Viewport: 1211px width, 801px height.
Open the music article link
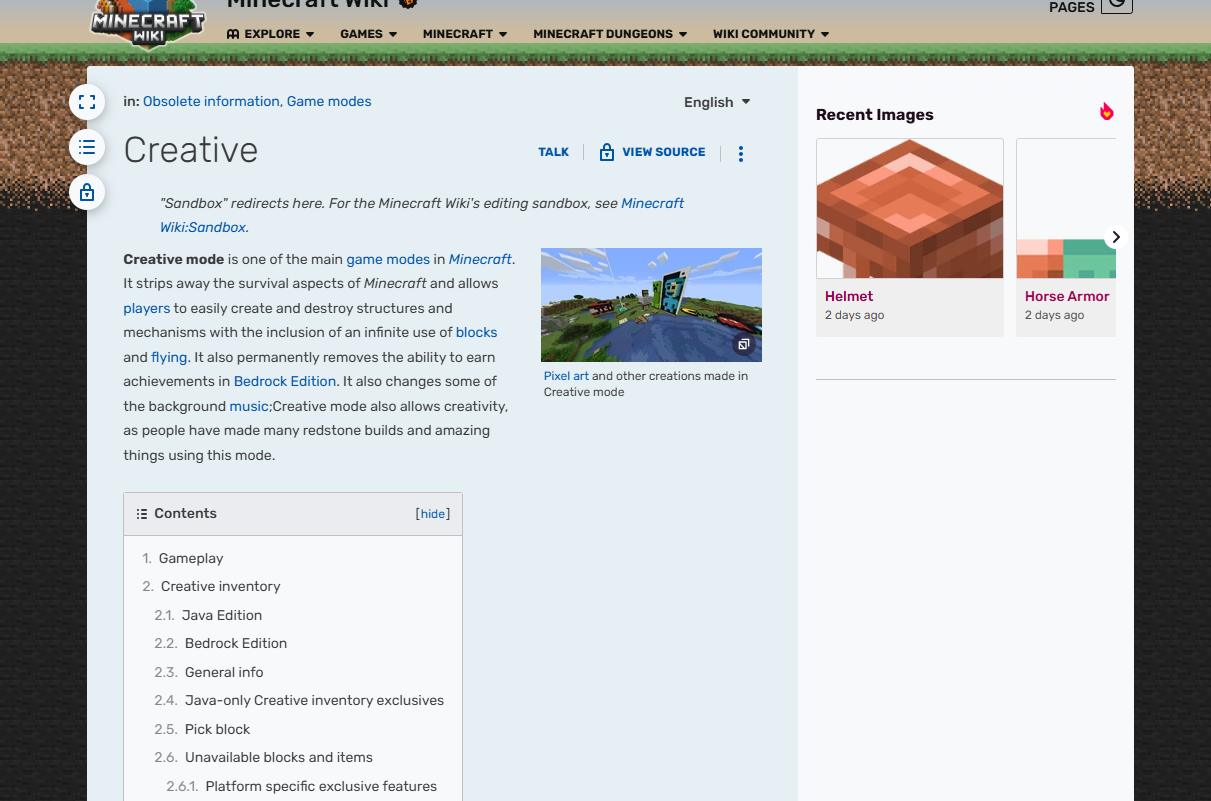point(249,406)
